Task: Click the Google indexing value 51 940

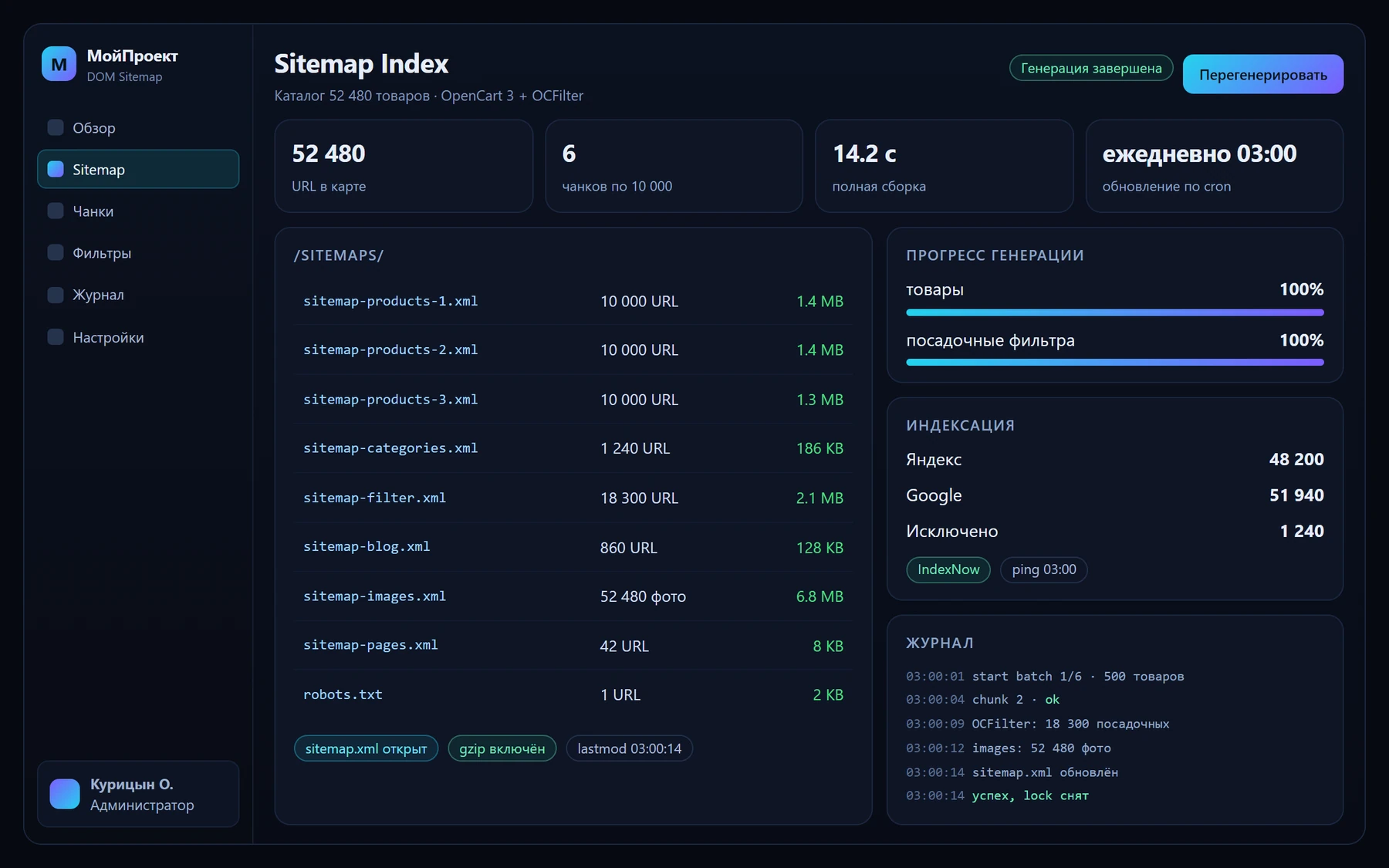Action: (1296, 495)
